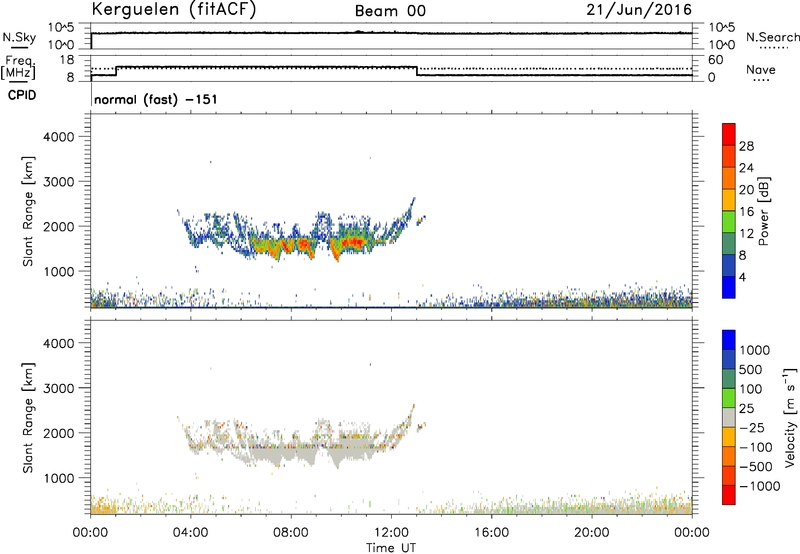The width and height of the screenshot is (800, 554).
Task: Click the 'N.Sky' legend label
Action: point(19,37)
